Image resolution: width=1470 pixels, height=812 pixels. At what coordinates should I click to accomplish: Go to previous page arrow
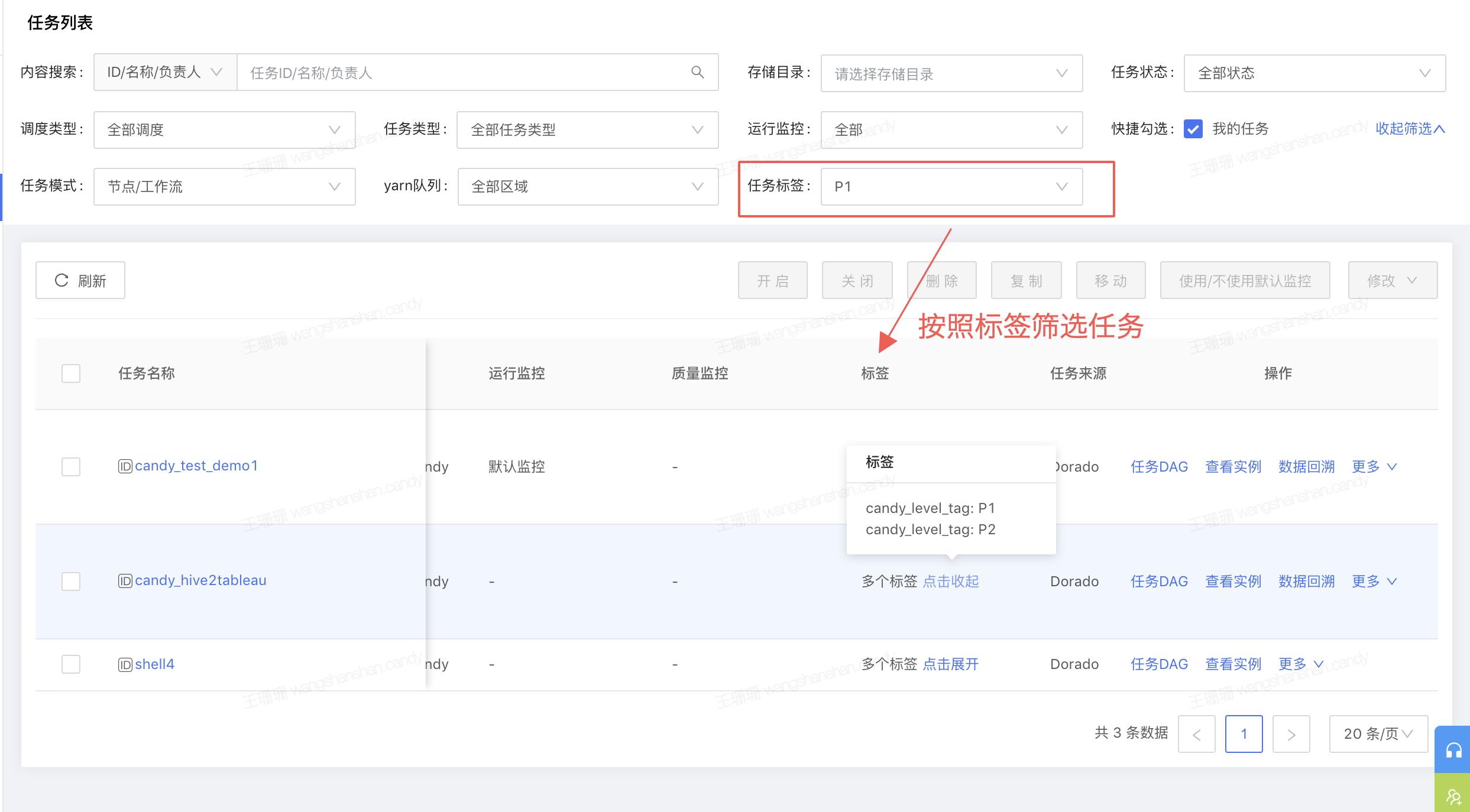(1196, 734)
